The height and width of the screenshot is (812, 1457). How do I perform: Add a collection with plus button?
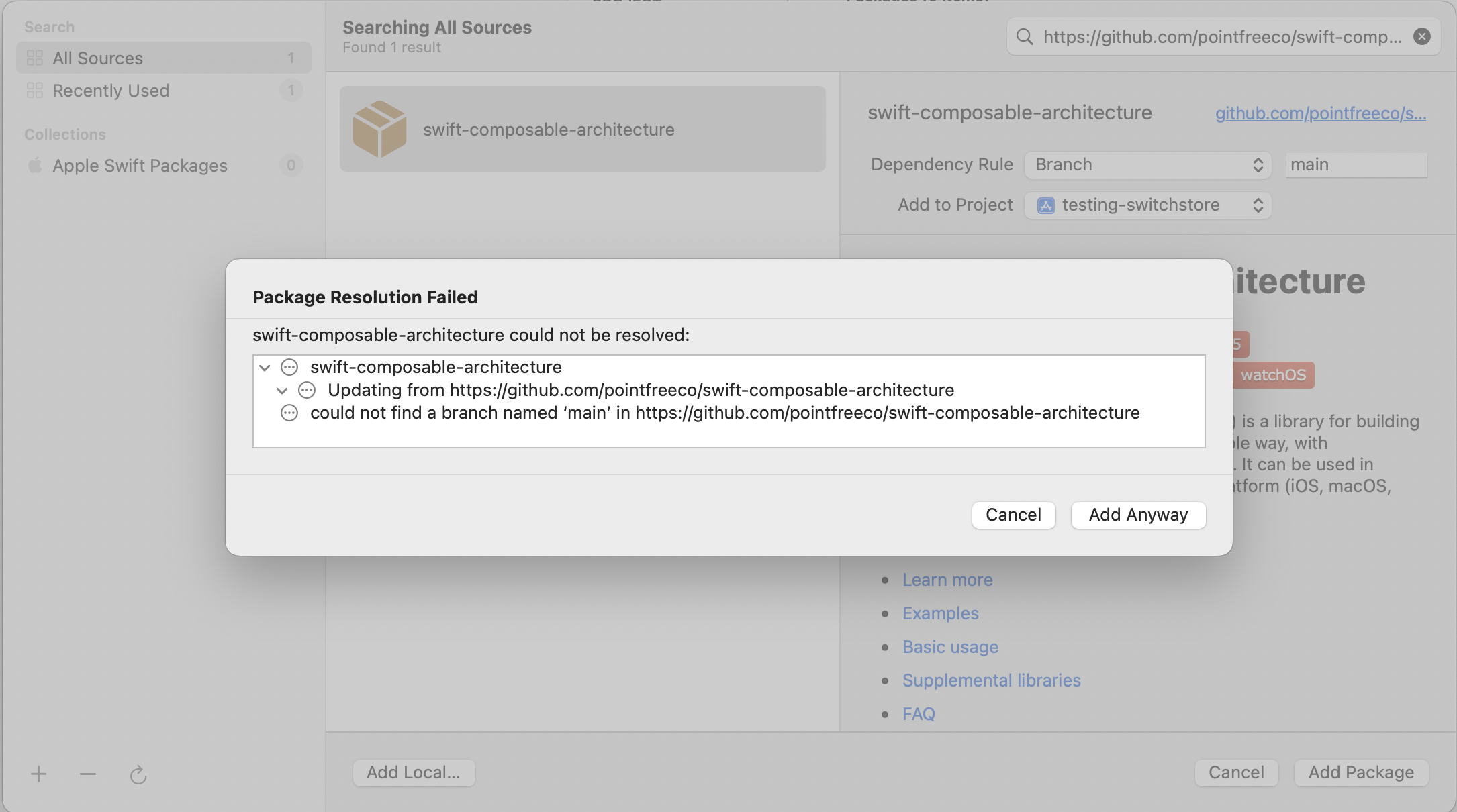point(39,774)
